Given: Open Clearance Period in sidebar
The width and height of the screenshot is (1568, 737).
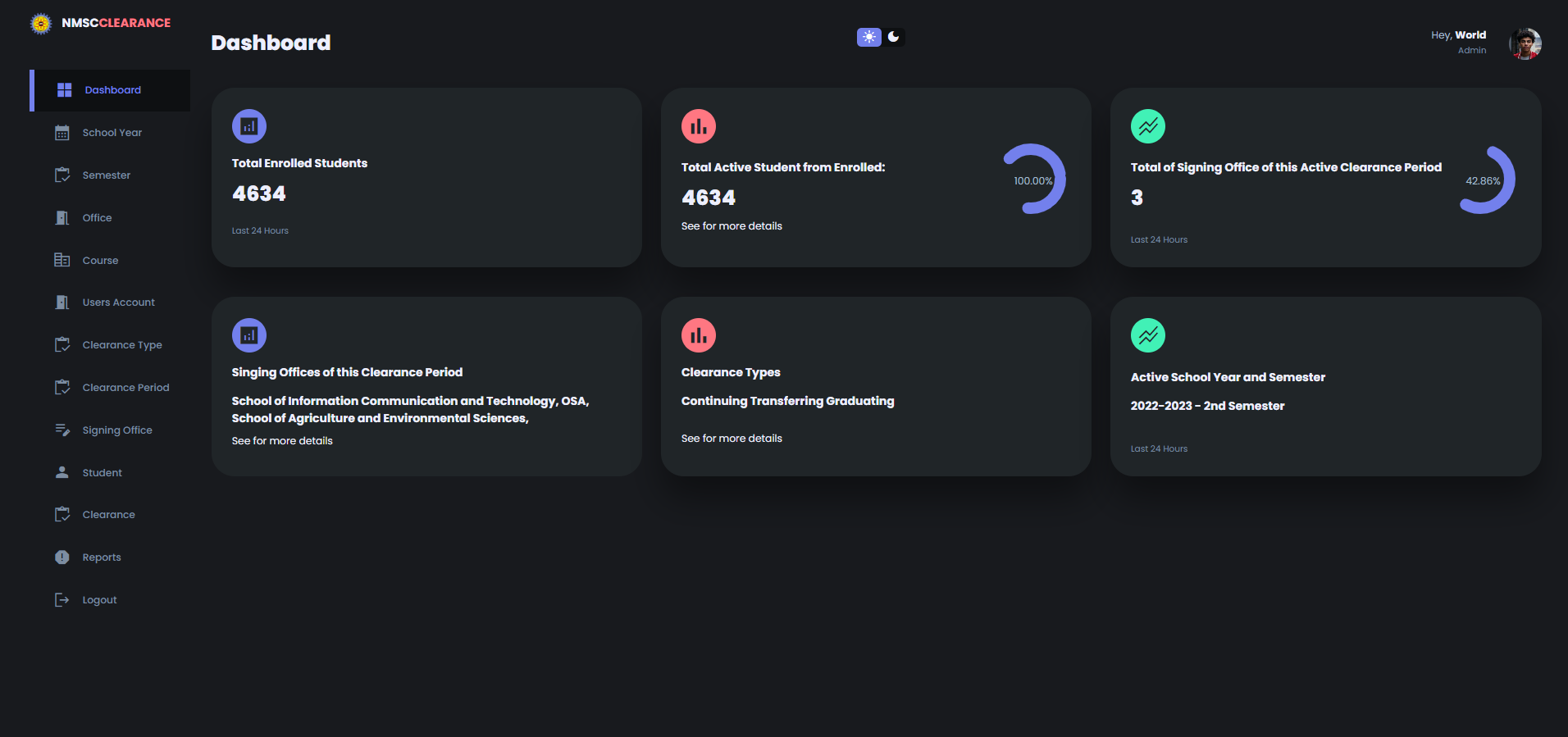Looking at the screenshot, I should 125,388.
